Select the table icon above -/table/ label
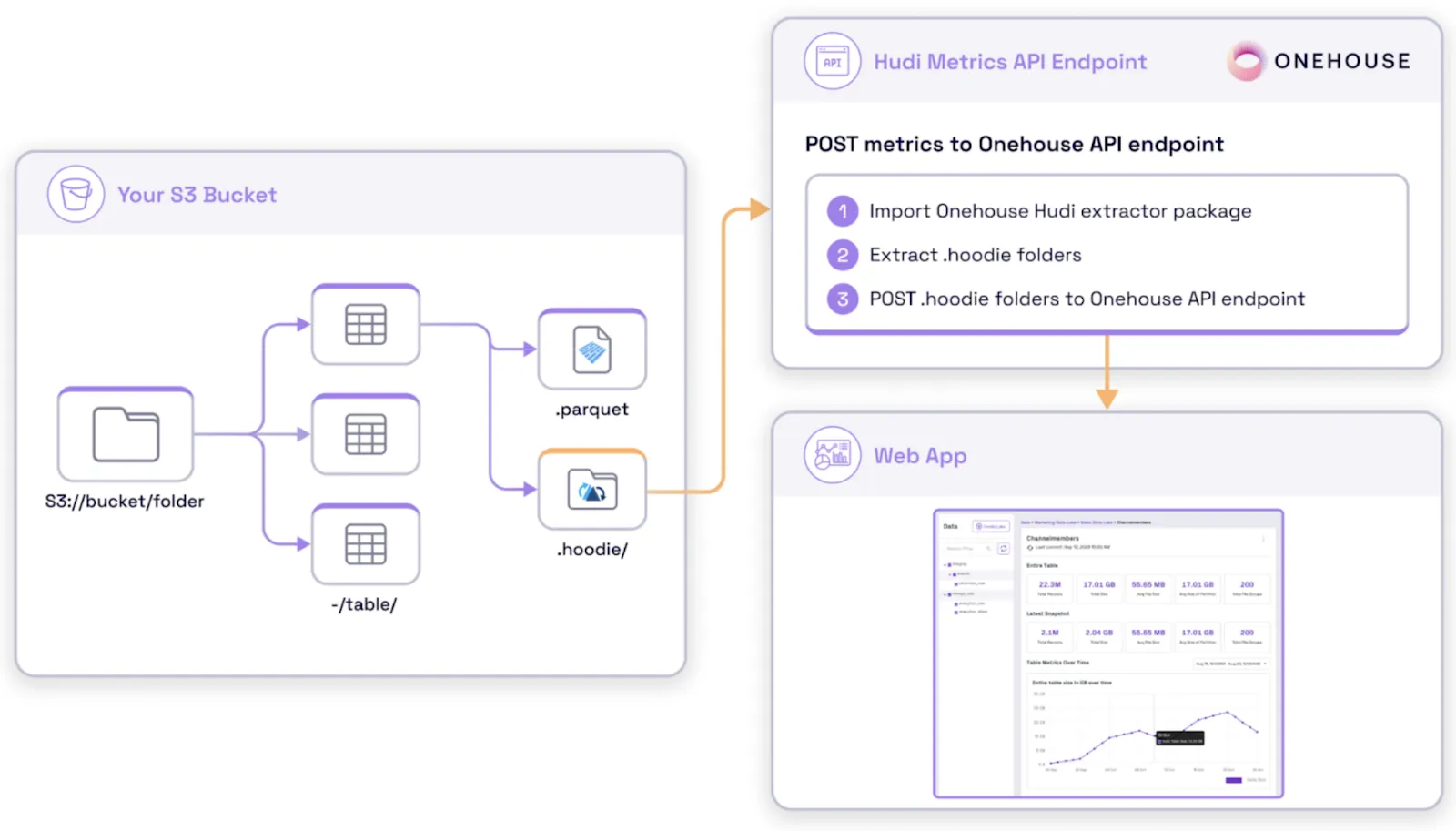The width and height of the screenshot is (1456, 831). [x=366, y=544]
